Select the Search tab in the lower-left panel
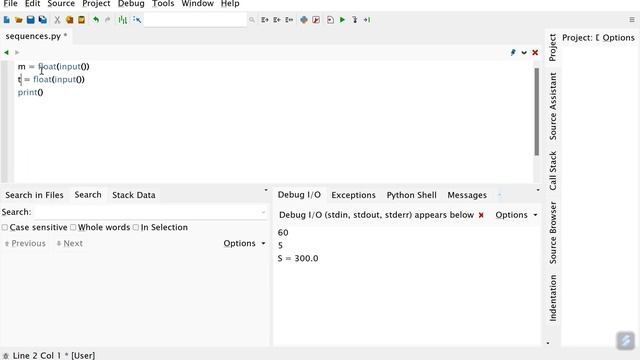Viewport: 640px width, 360px height. pos(88,195)
